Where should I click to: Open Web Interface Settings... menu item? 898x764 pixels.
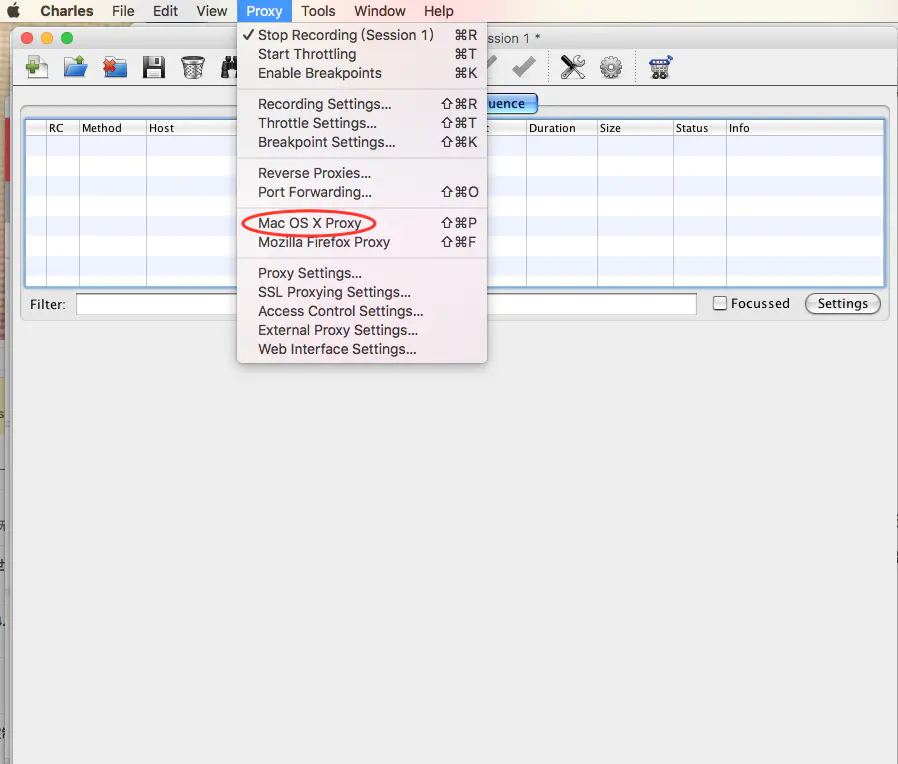[x=362, y=349]
